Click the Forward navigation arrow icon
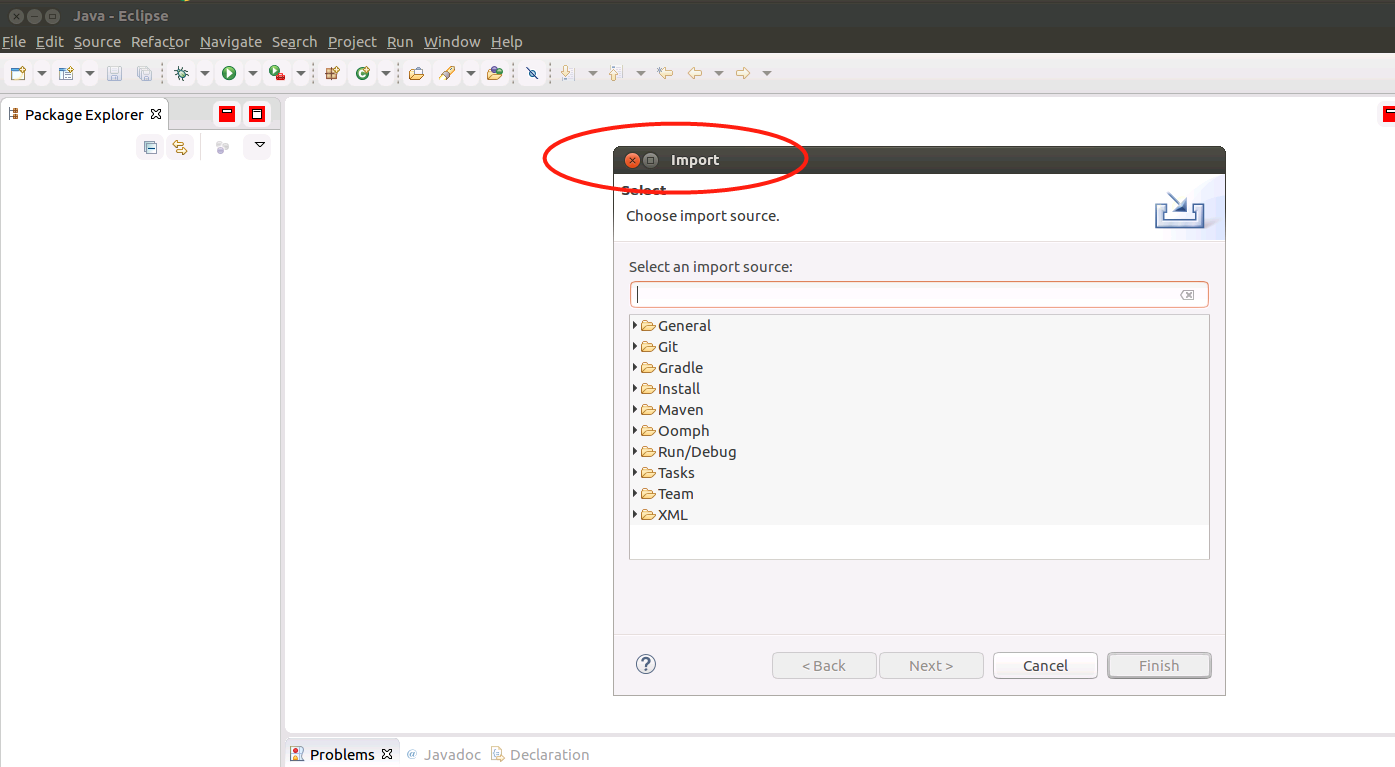Image resolution: width=1395 pixels, height=767 pixels. 742,73
